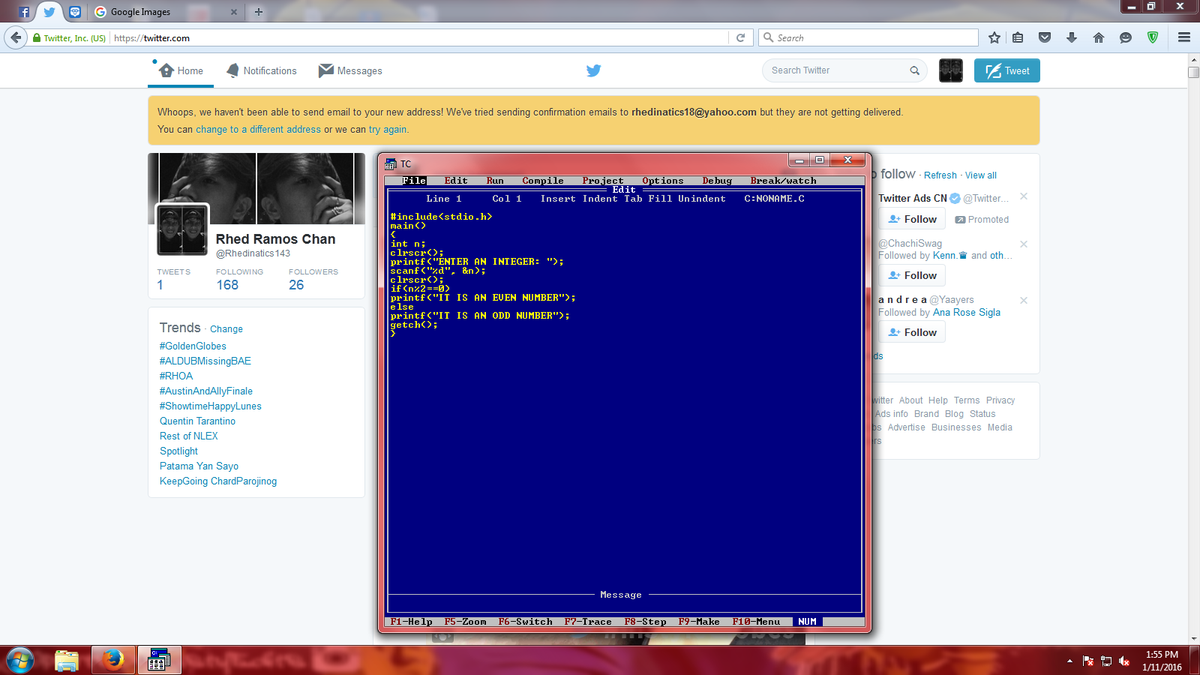
Task: Click the Tweet button
Action: pos(1007,70)
